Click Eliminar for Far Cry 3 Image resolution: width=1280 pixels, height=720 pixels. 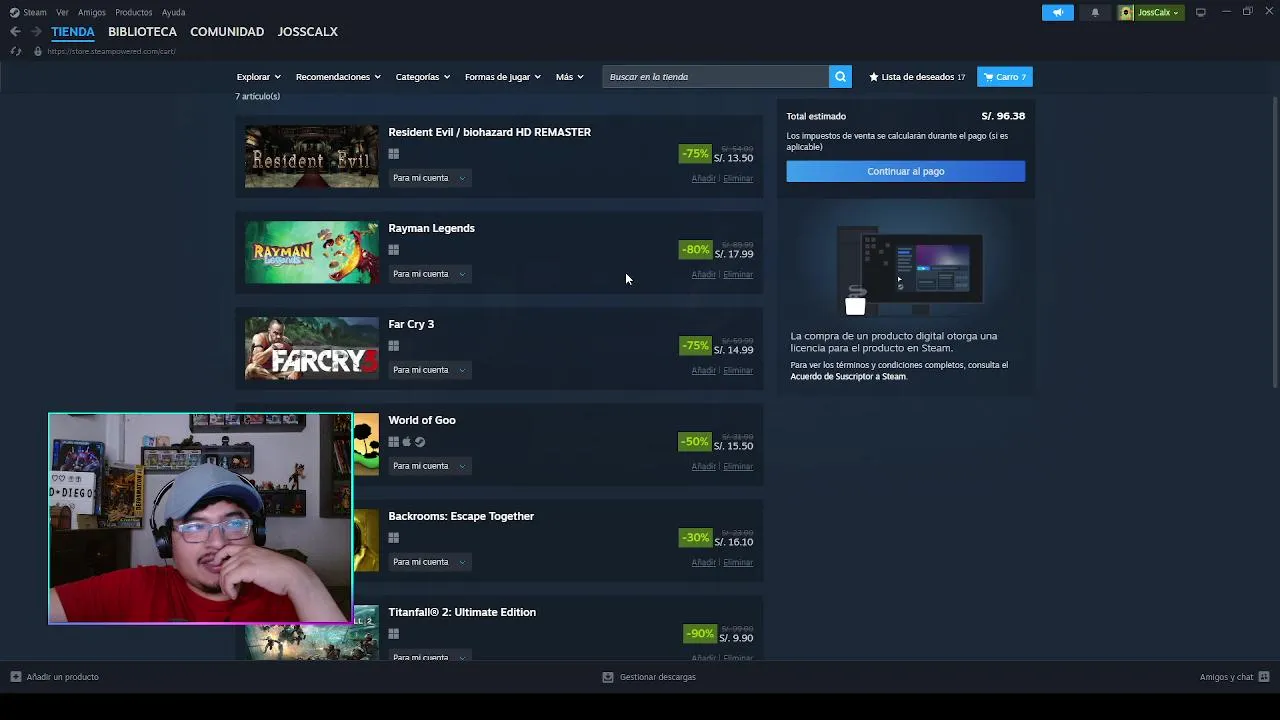(x=738, y=370)
